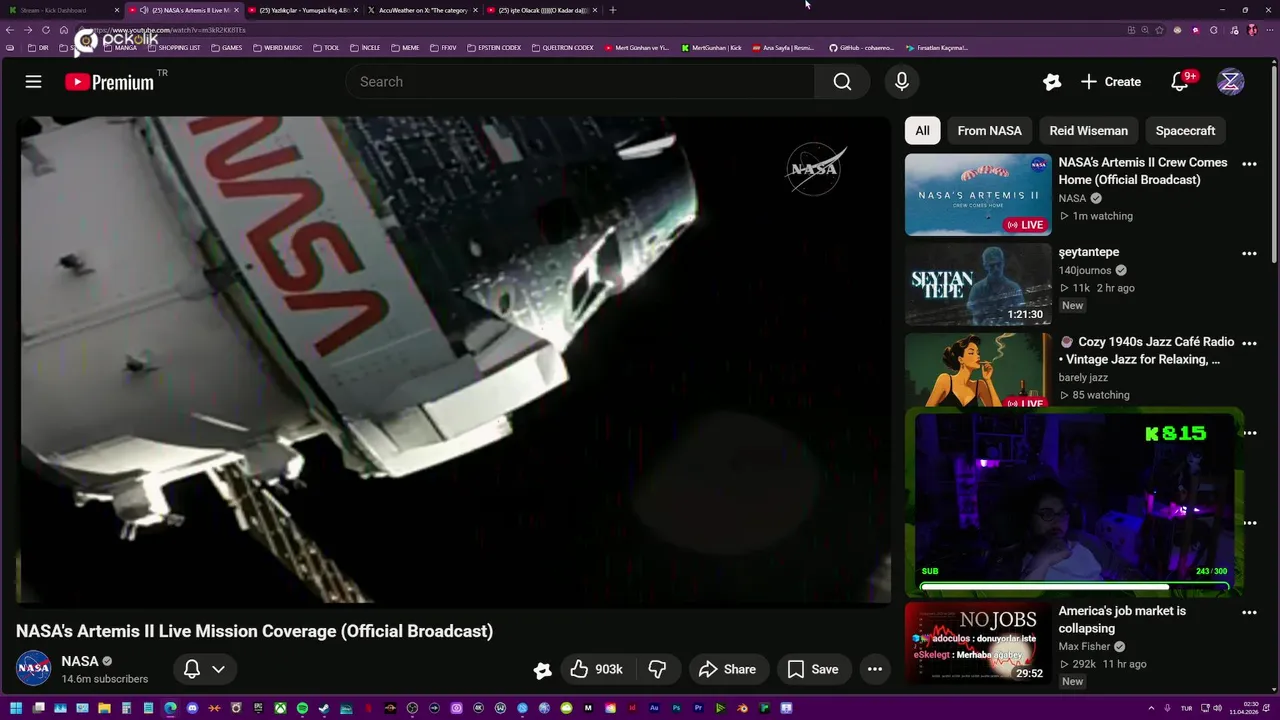Open Cozy 1940s Jazz Café Radio thumbnail

[978, 370]
